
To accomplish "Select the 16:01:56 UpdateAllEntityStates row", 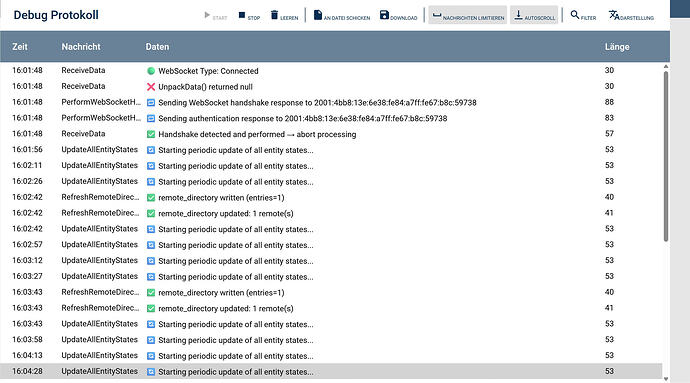I will pos(331,150).
